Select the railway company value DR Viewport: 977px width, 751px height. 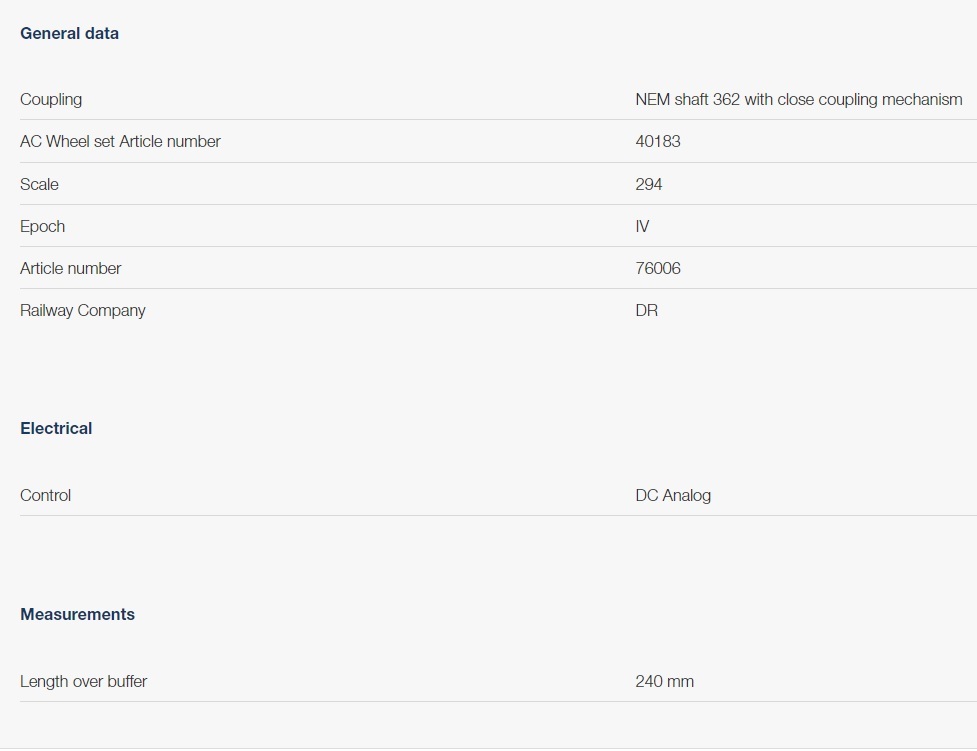tap(646, 310)
